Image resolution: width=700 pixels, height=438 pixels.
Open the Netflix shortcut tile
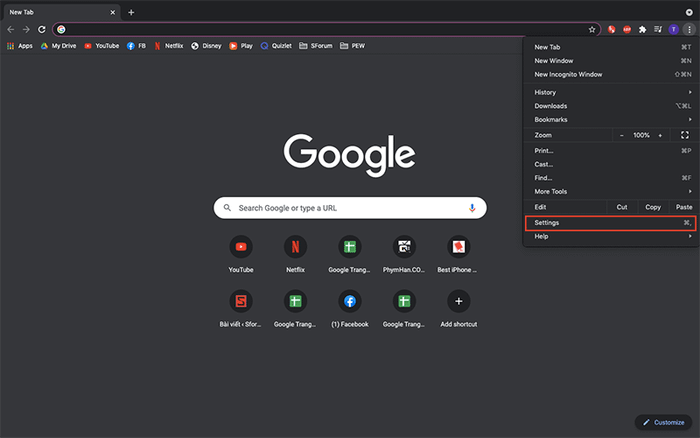click(x=296, y=254)
